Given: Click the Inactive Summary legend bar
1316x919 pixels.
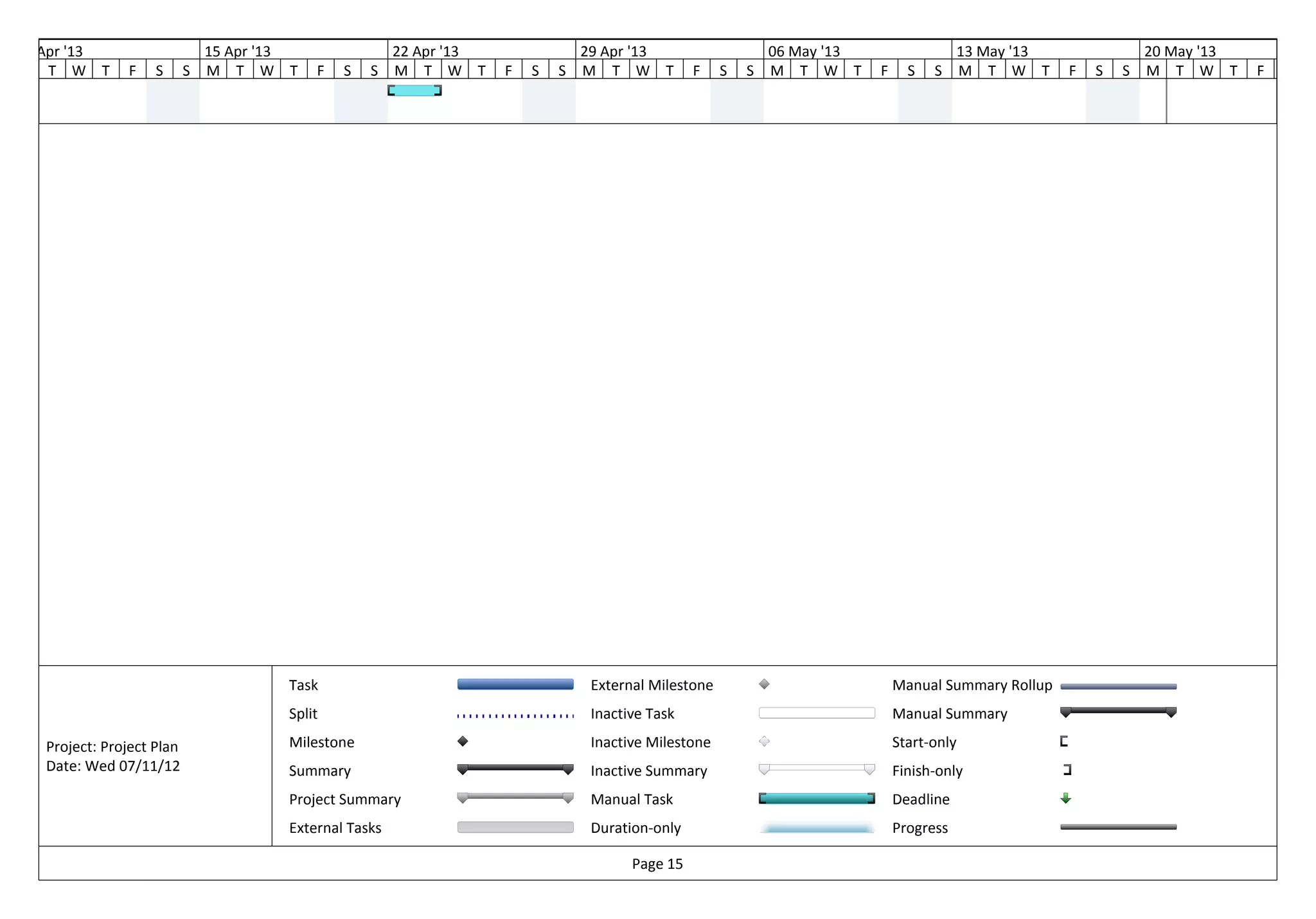Looking at the screenshot, I should [x=816, y=768].
